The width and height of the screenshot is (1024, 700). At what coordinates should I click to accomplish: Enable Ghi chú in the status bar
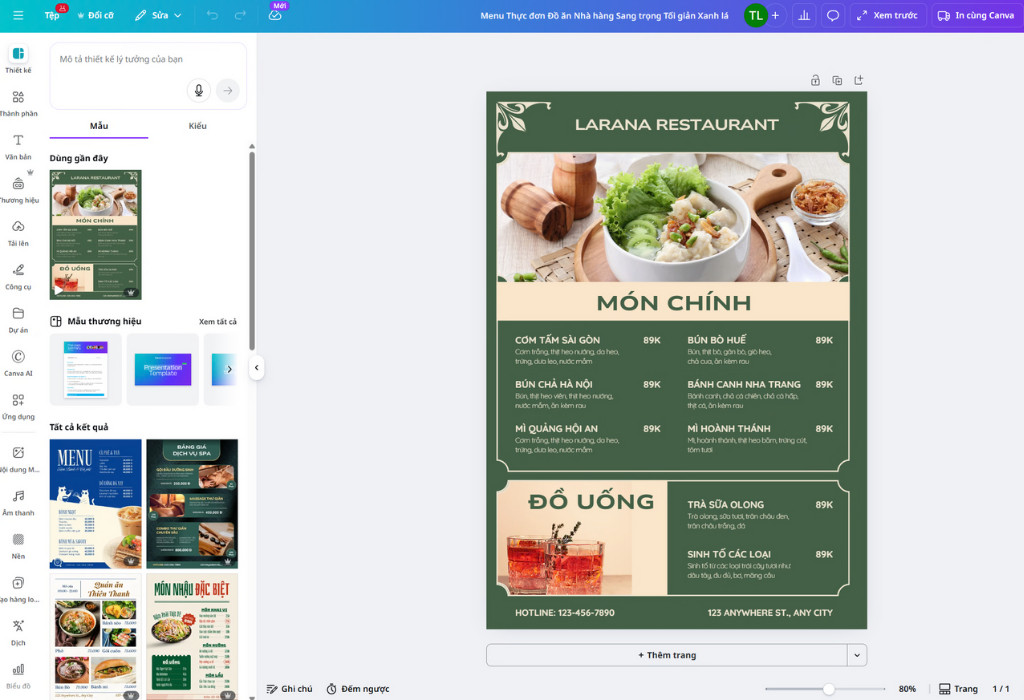coord(290,688)
